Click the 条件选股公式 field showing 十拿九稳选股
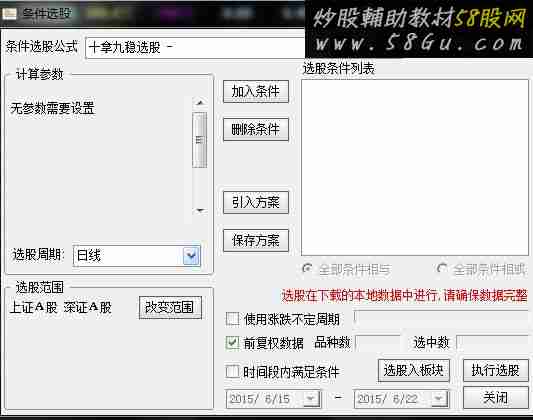 coord(195,48)
